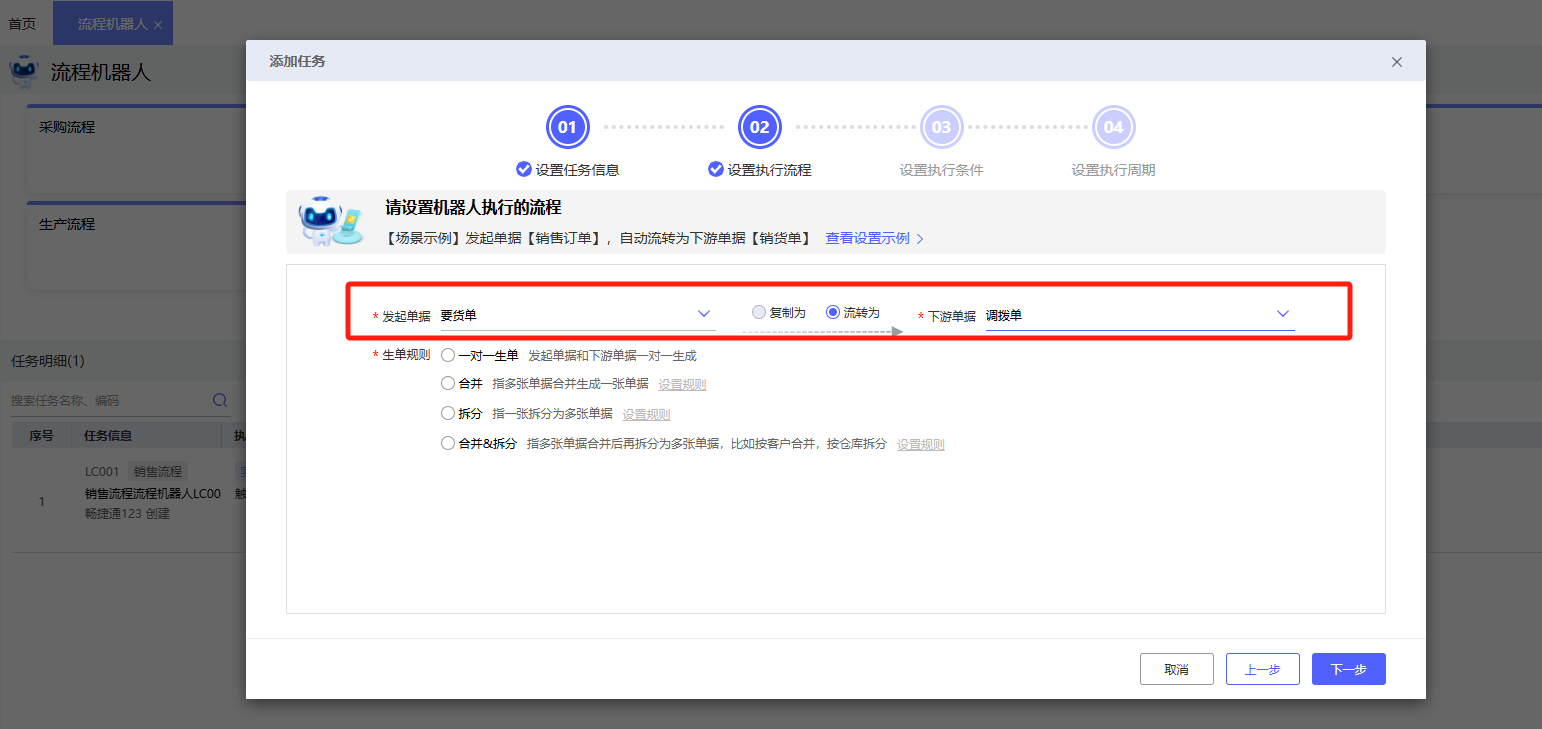Select the 生产流程 card

(136, 246)
